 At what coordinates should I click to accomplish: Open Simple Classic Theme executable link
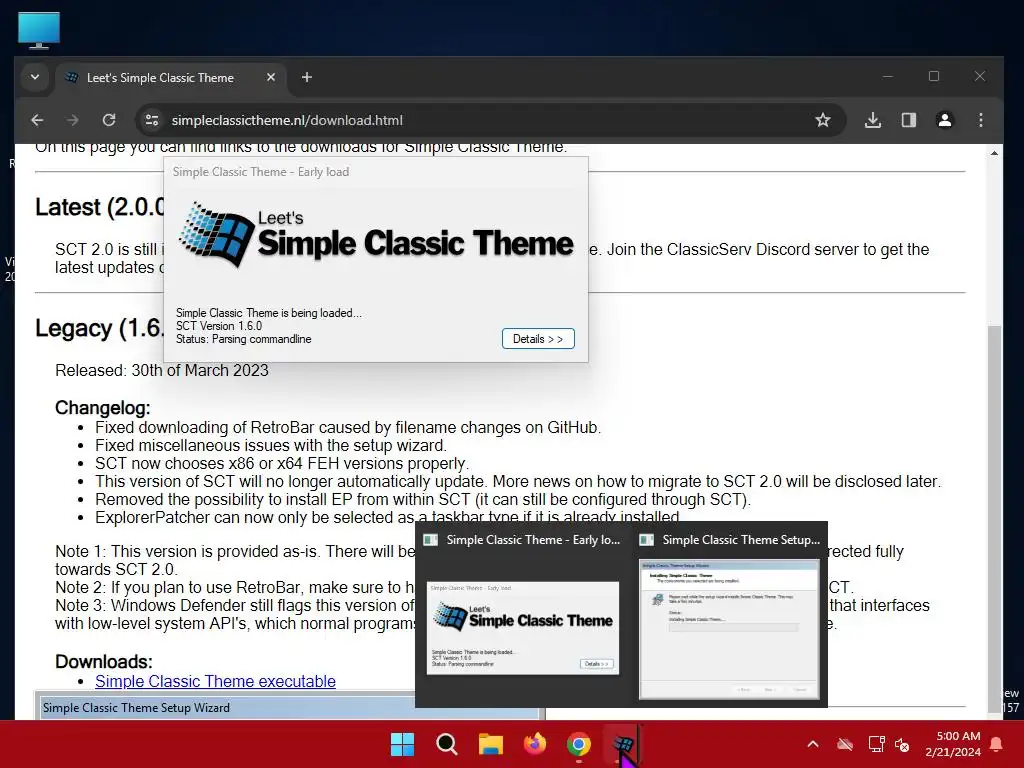[x=216, y=681]
